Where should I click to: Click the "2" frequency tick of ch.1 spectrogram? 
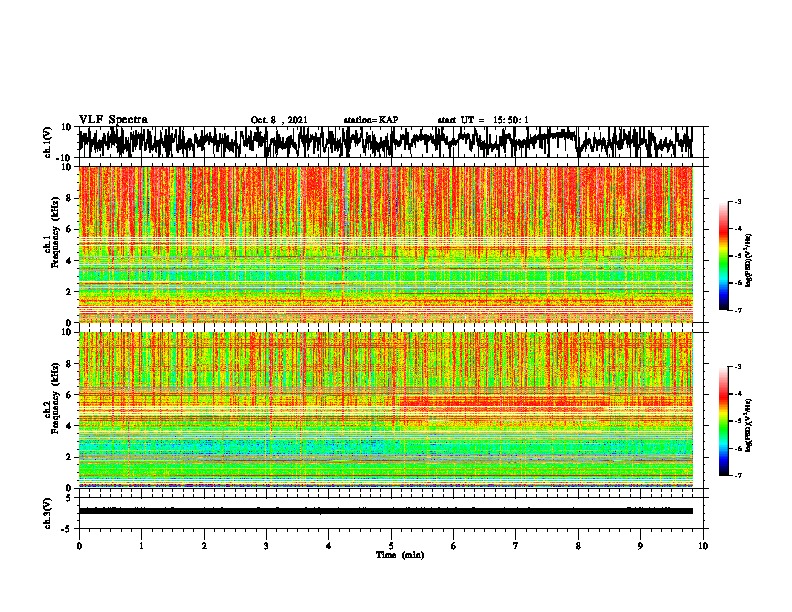[x=70, y=292]
